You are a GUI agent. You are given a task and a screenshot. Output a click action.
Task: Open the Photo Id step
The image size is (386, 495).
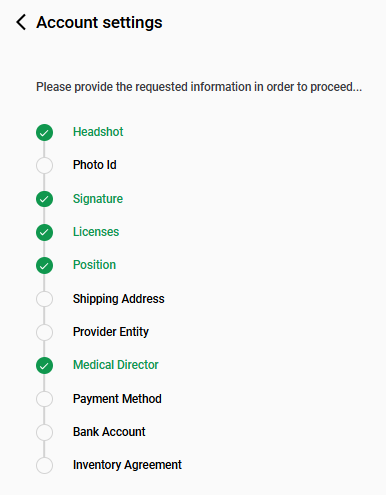click(95, 165)
